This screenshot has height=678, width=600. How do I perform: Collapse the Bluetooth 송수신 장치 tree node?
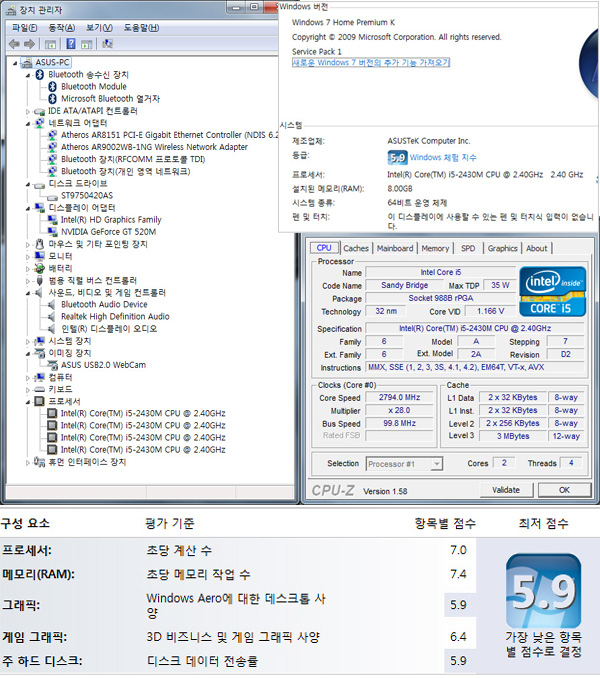(28, 75)
